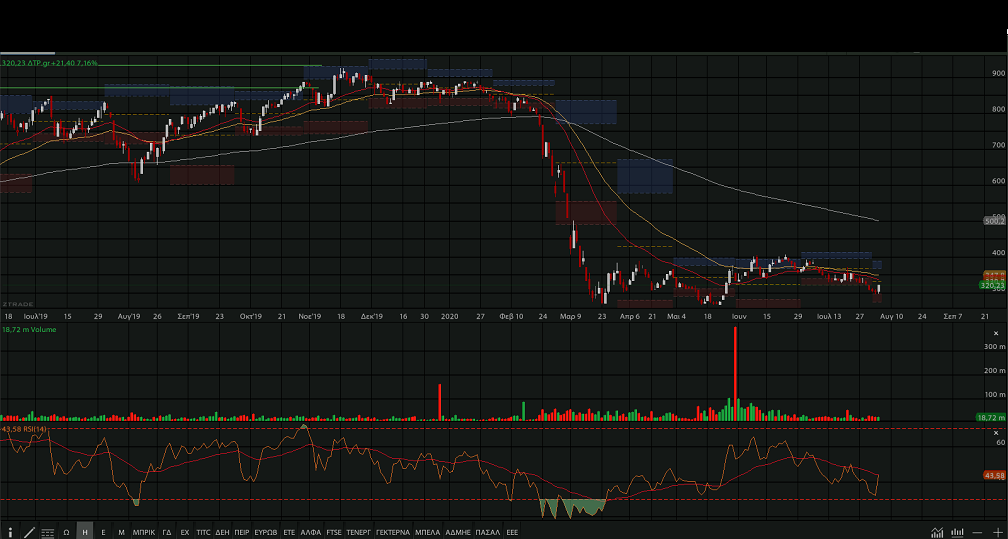Select the line drawing tool
This screenshot has height=539, width=1008.
point(29,532)
